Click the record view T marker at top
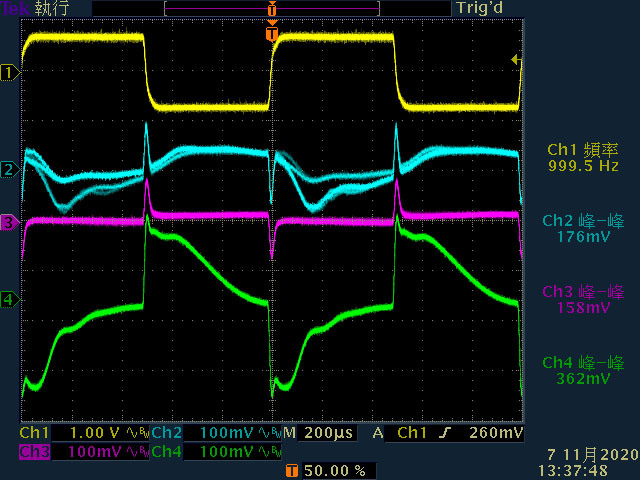Viewport: 640px width, 480px height. click(272, 8)
